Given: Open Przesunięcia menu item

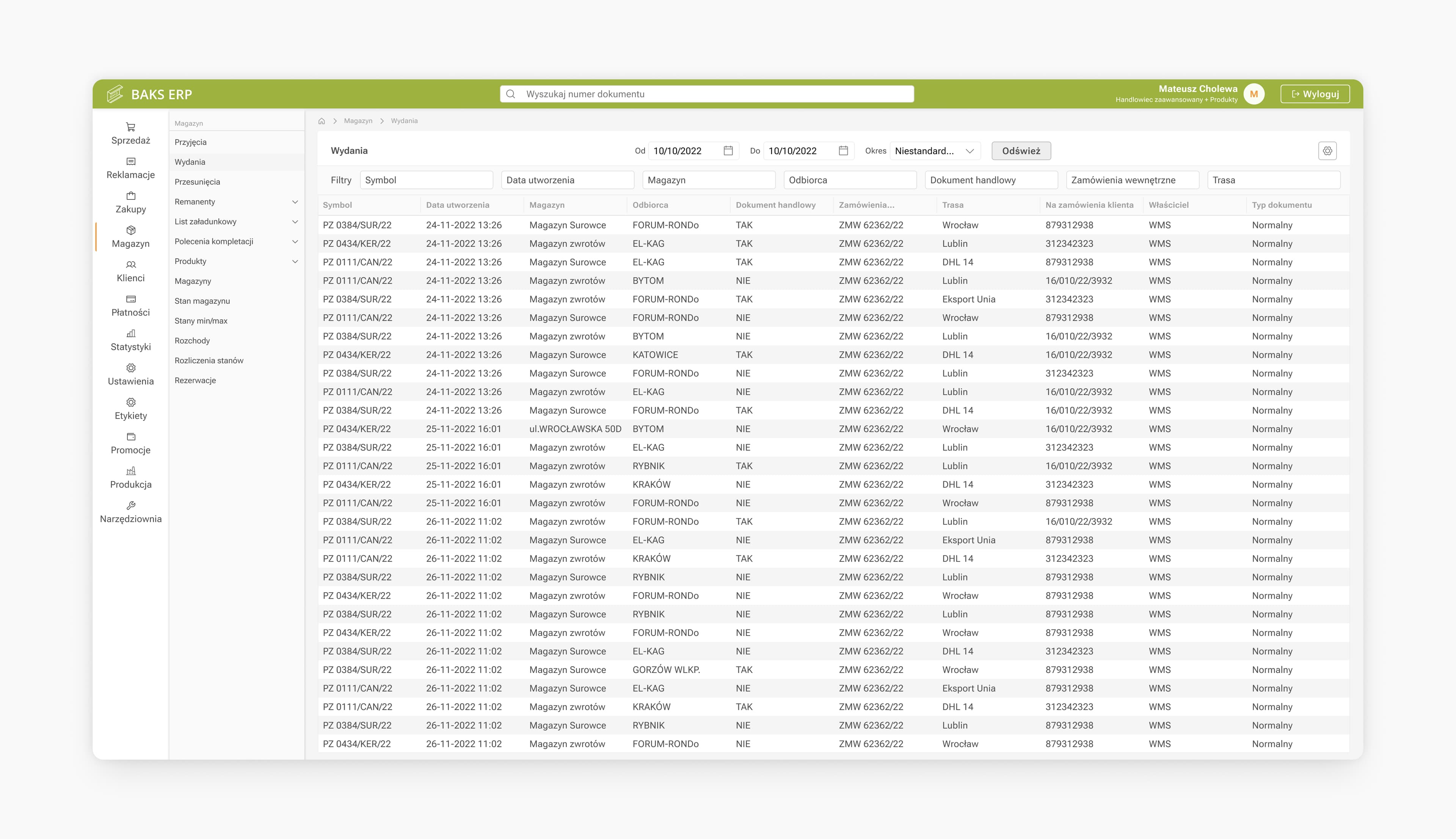Looking at the screenshot, I should (x=237, y=182).
